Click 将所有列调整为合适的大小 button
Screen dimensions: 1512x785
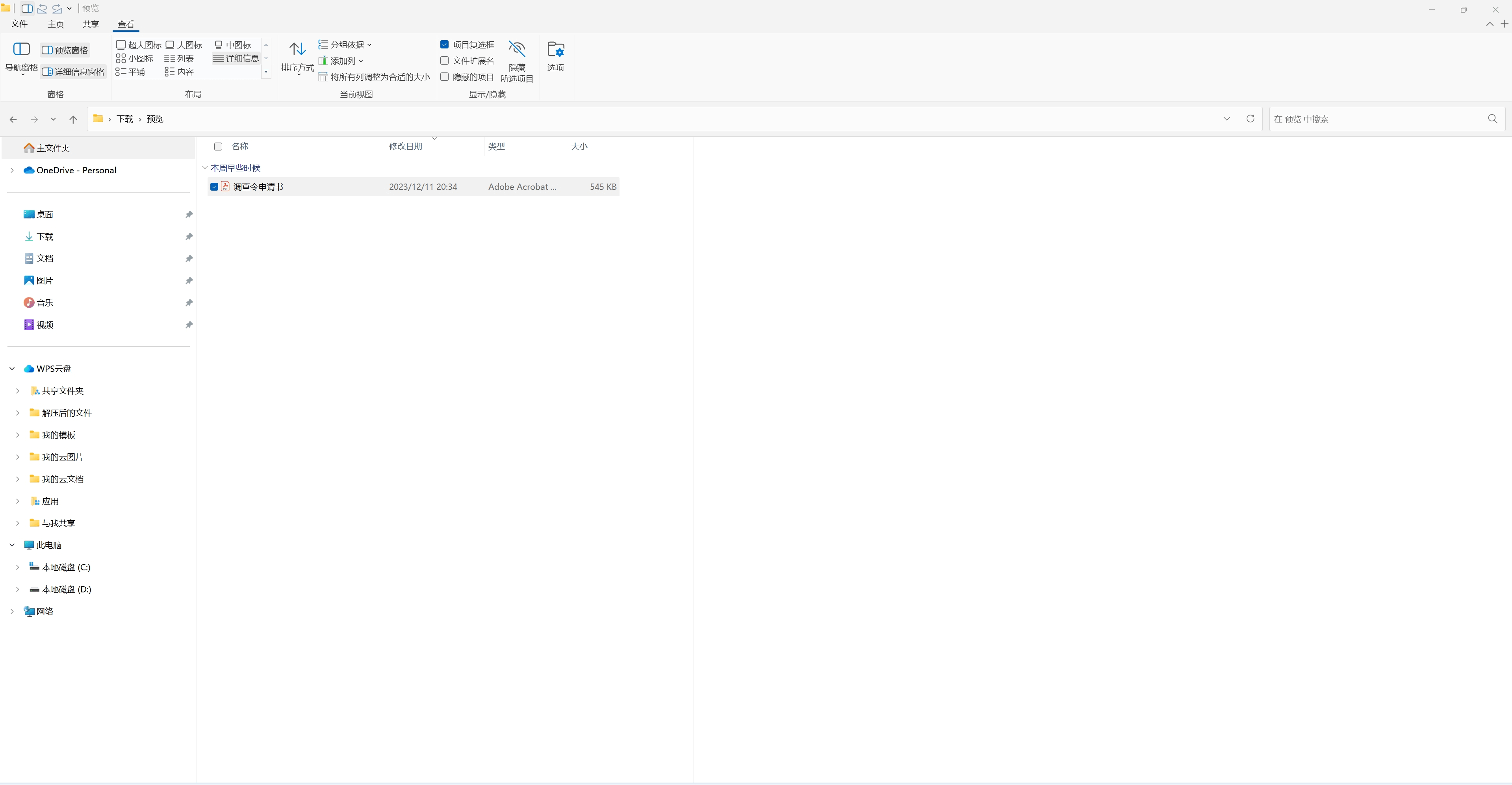tap(374, 77)
